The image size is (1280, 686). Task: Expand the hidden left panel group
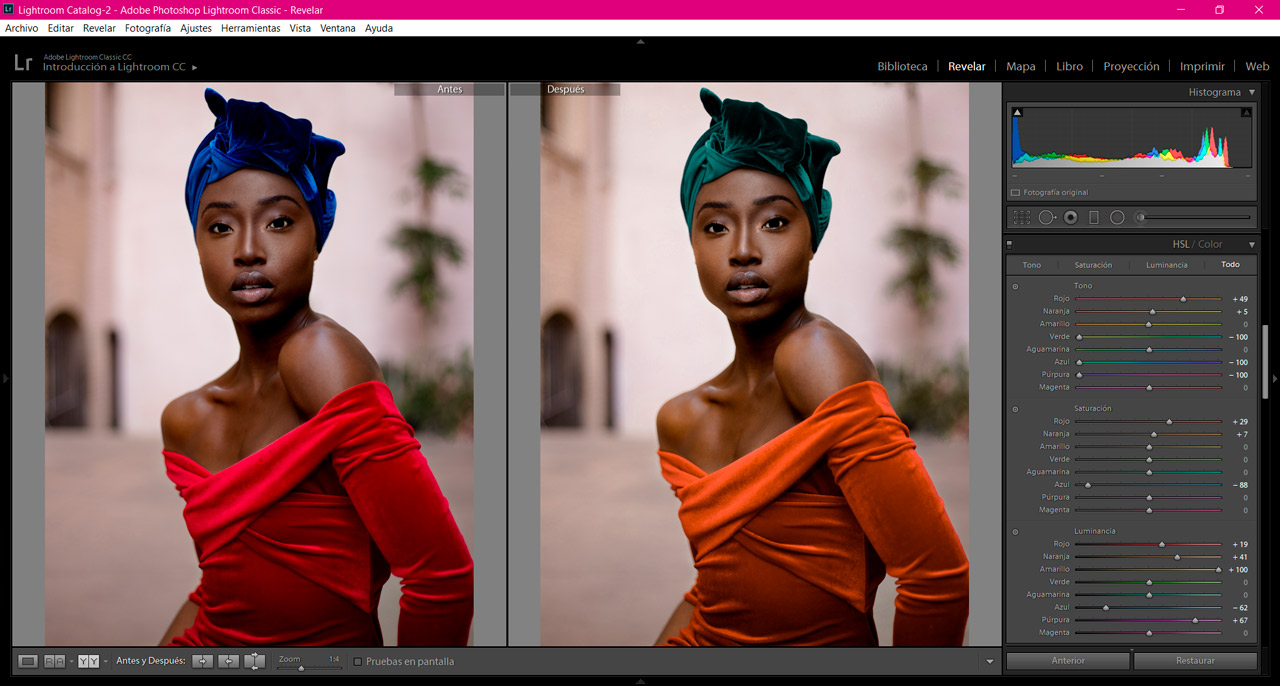click(5, 378)
